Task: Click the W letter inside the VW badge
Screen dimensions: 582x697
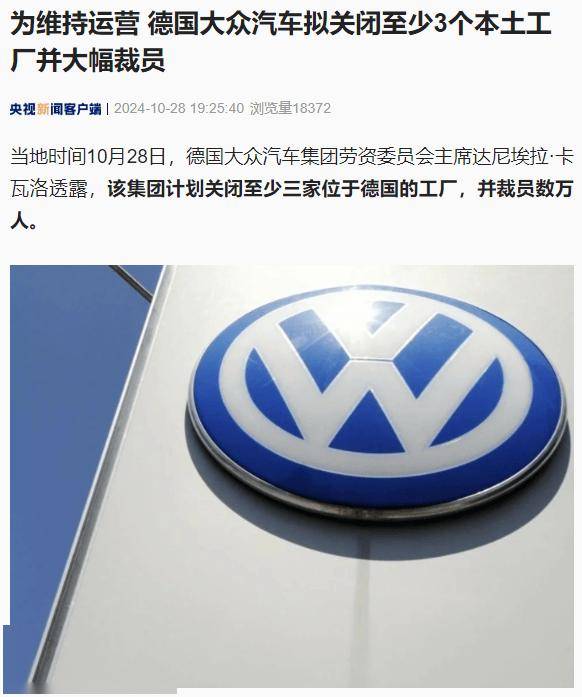Action: tap(375, 402)
